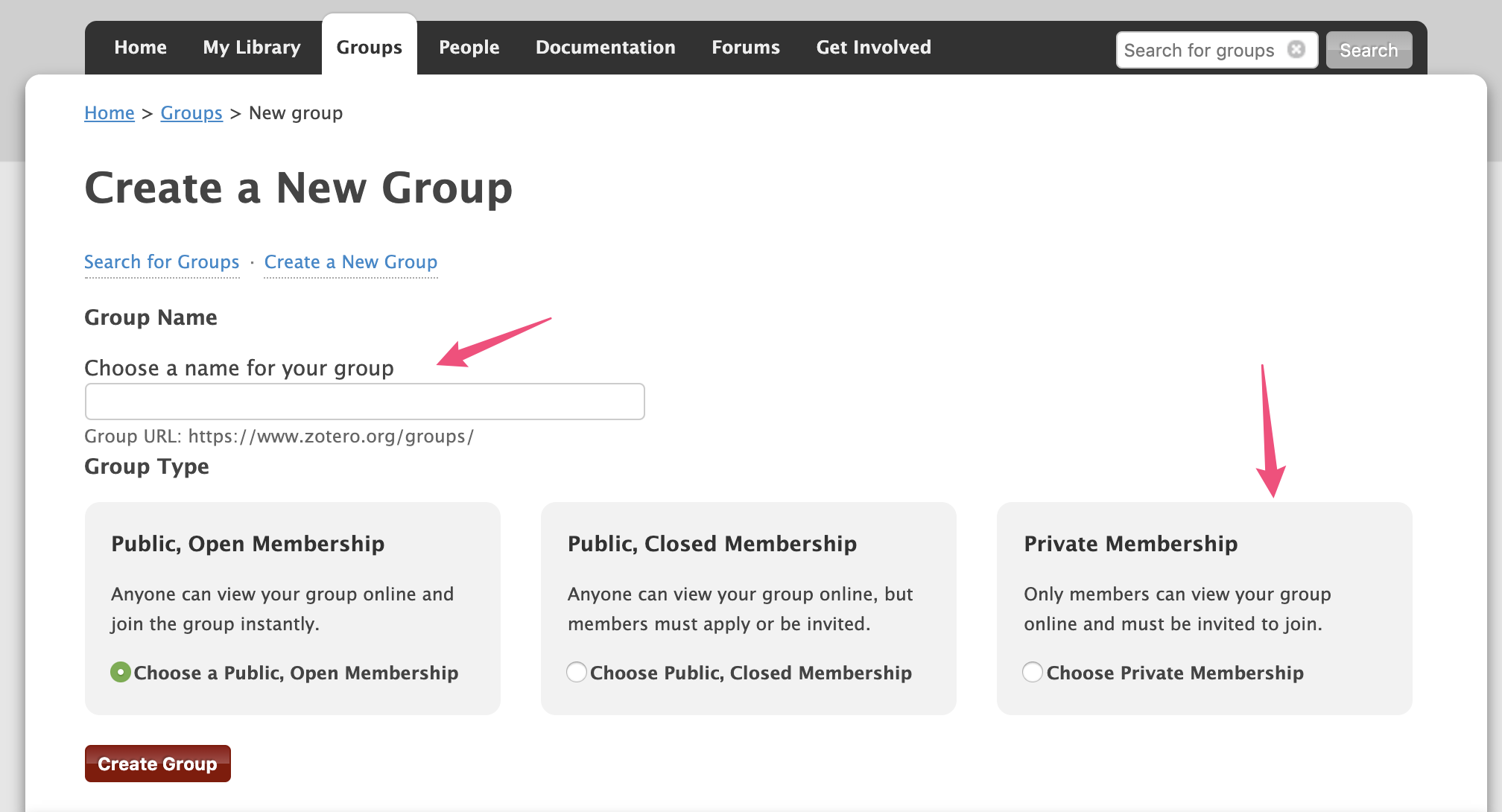Select Public, Closed Membership radio button
1502x812 pixels.
pyautogui.click(x=577, y=672)
